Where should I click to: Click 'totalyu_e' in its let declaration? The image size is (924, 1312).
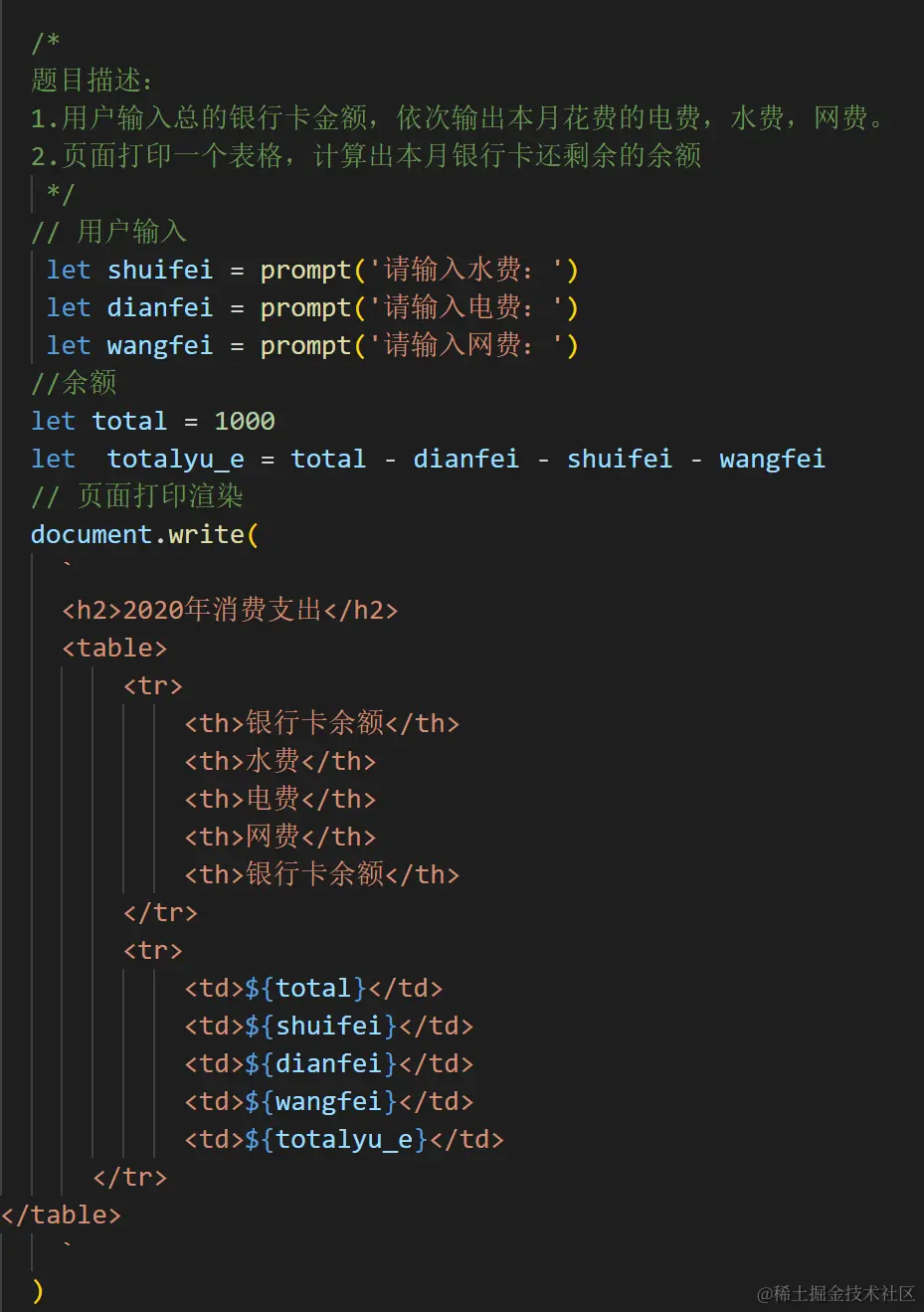[x=175, y=459]
